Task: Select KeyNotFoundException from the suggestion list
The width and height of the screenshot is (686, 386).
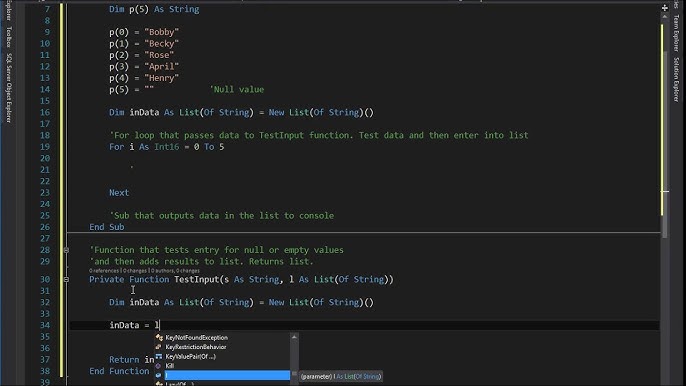Action: 196,337
